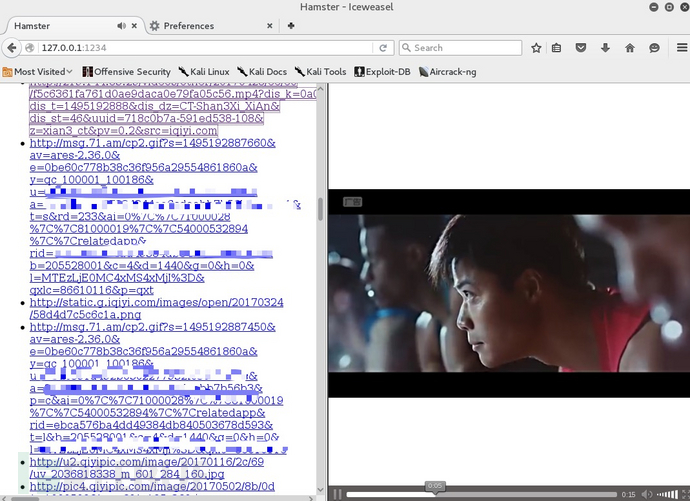
Task: Open the u2.qiyipic.com image link
Action: click(147, 468)
